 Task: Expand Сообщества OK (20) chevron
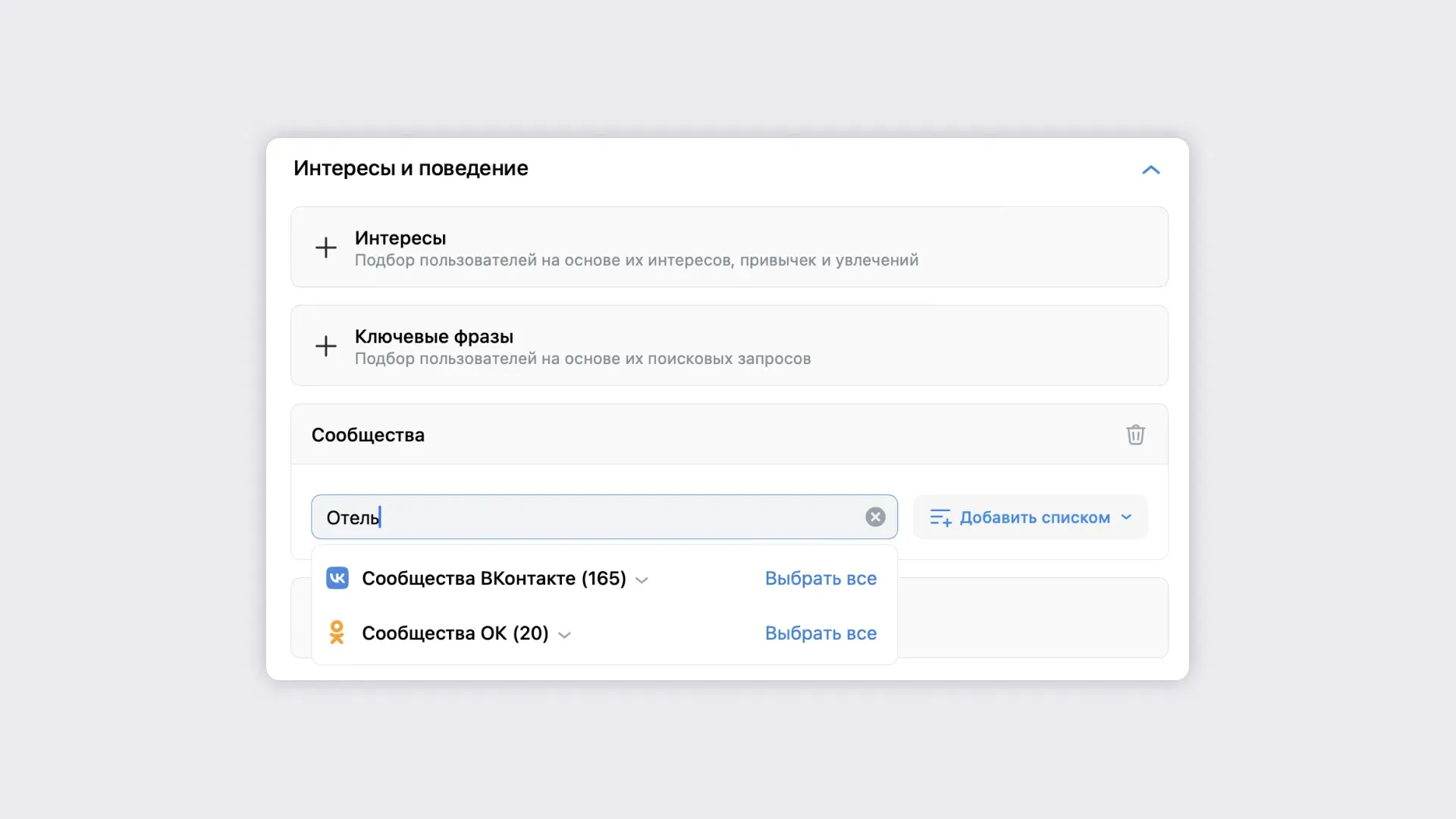(x=564, y=635)
